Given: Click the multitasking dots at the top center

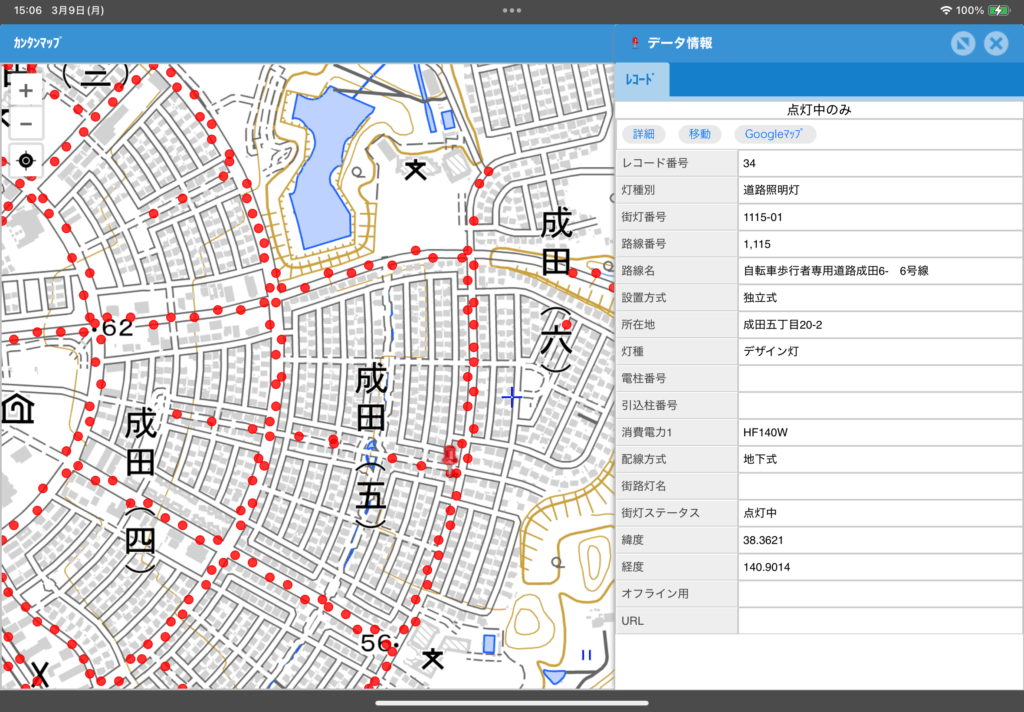Looking at the screenshot, I should pos(512,10).
